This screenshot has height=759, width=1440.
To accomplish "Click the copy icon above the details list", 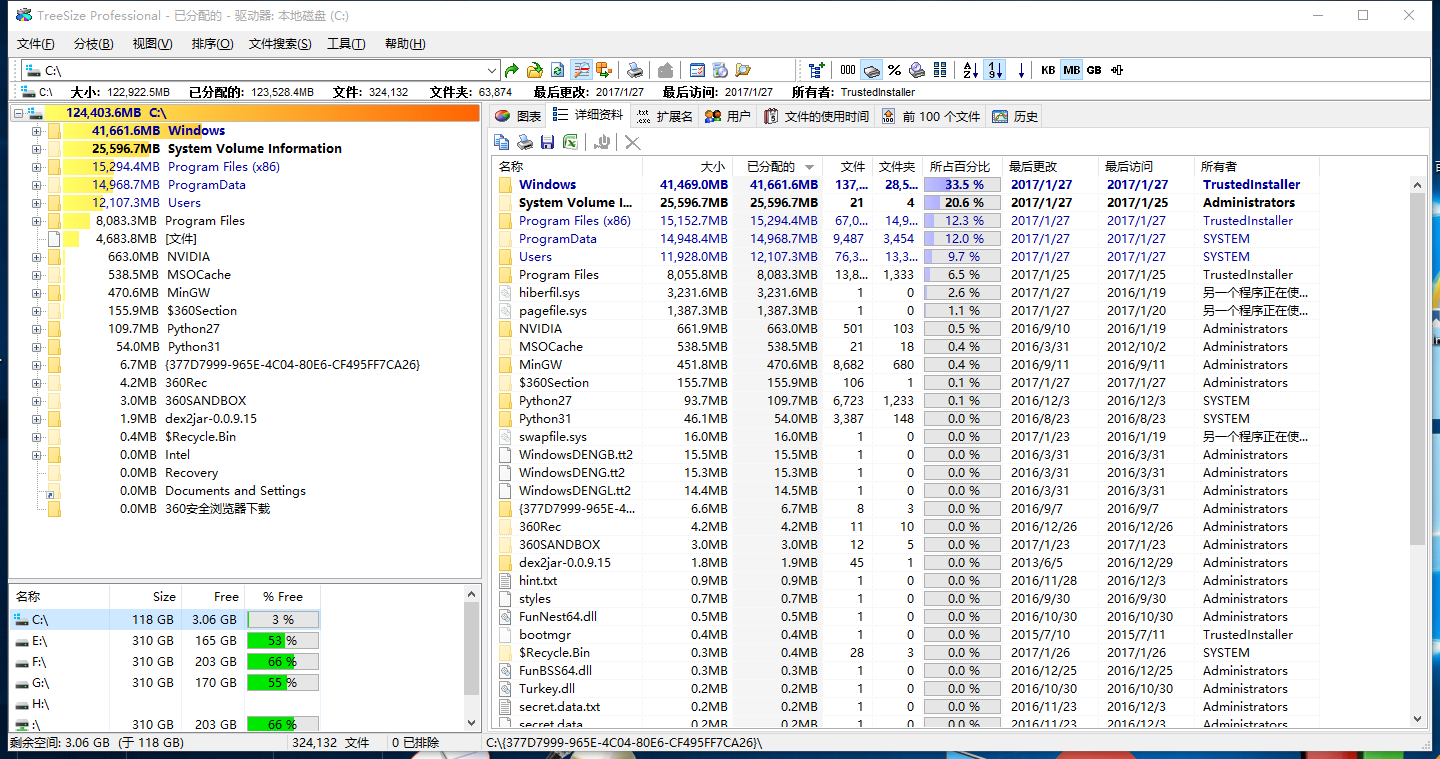I will tap(503, 143).
